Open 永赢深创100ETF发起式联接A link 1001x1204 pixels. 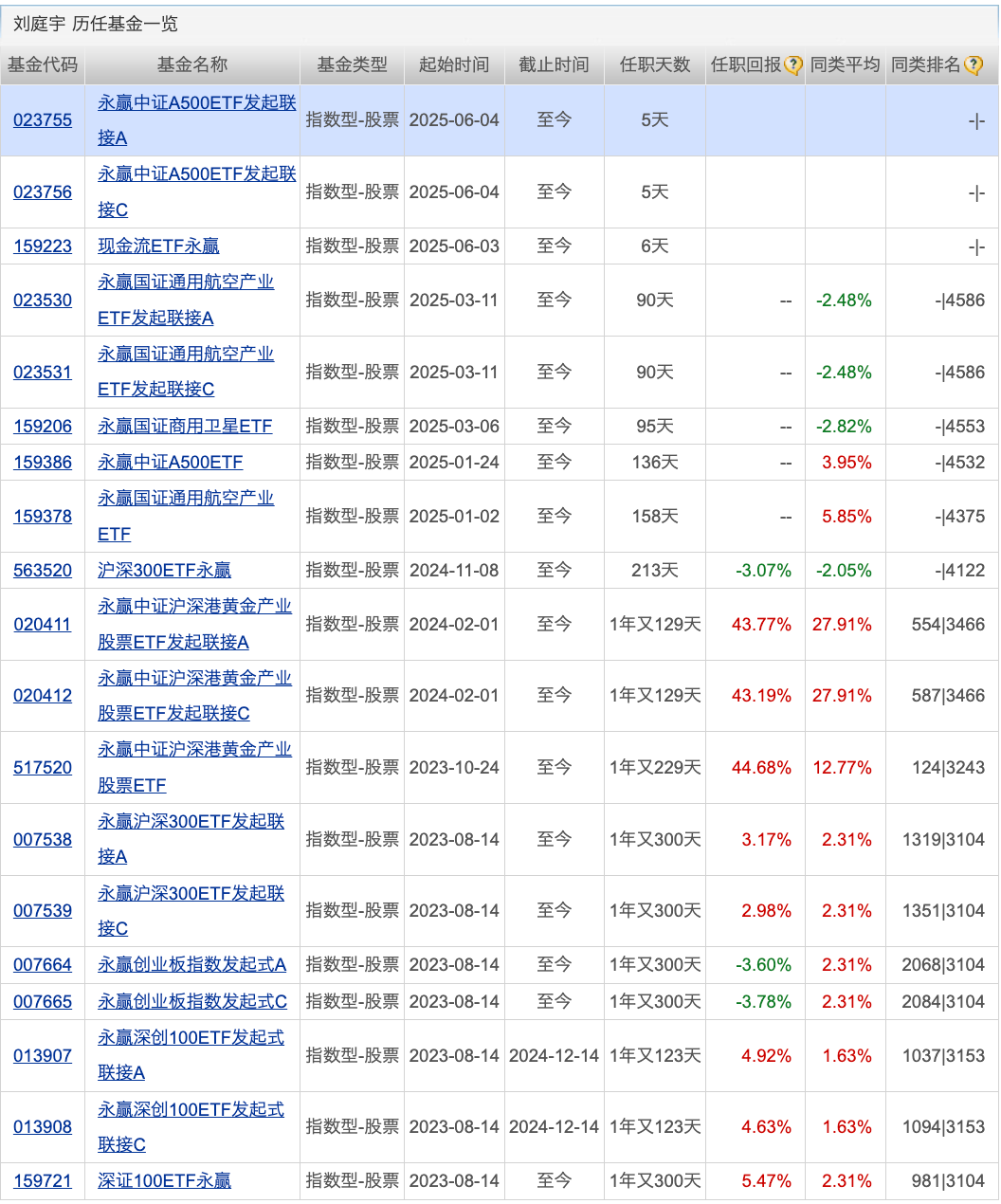pyautogui.click(x=191, y=1056)
